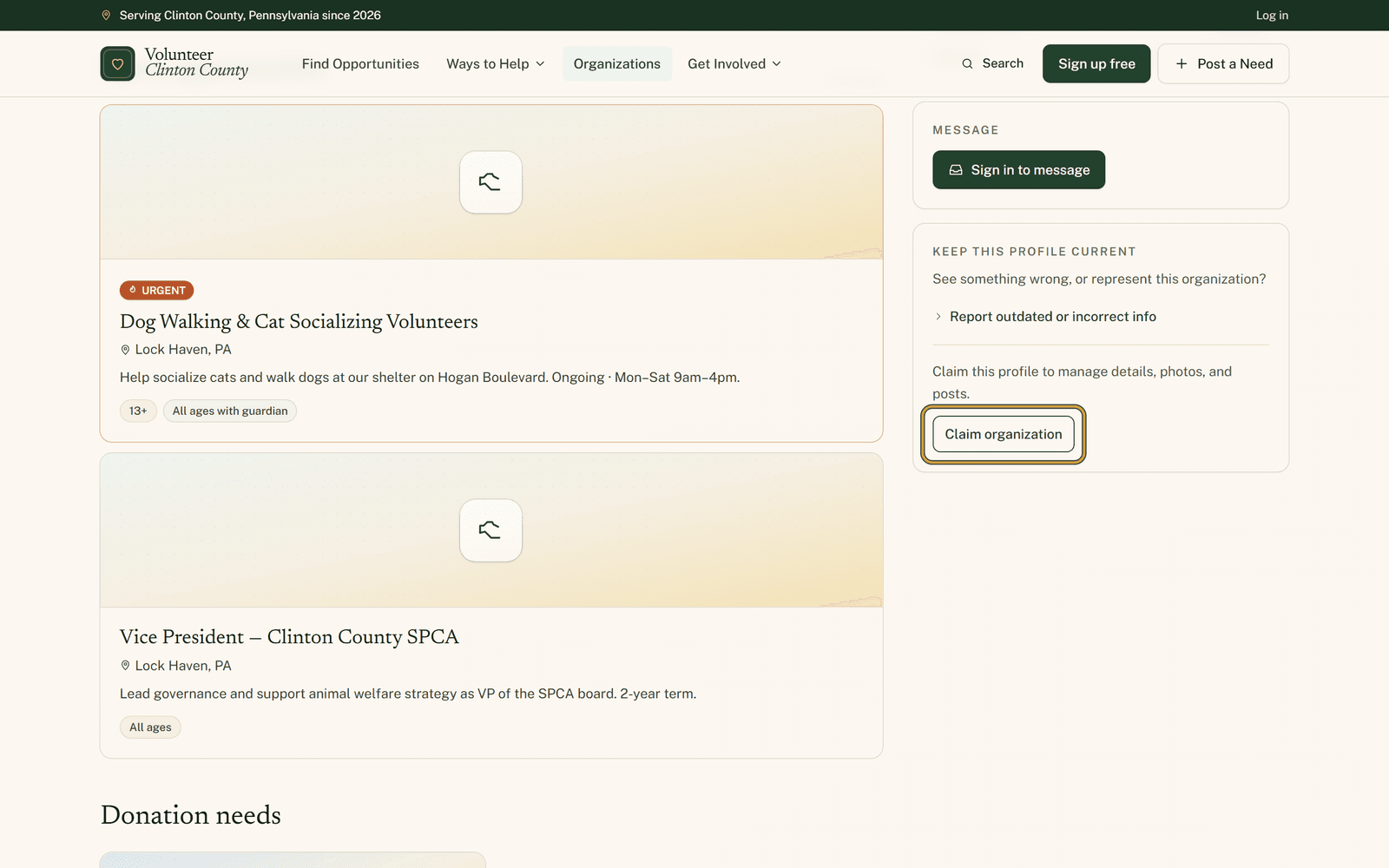
Task: Click the Serving Clinton County, Pennsylvania banner text
Action: [x=250, y=16]
